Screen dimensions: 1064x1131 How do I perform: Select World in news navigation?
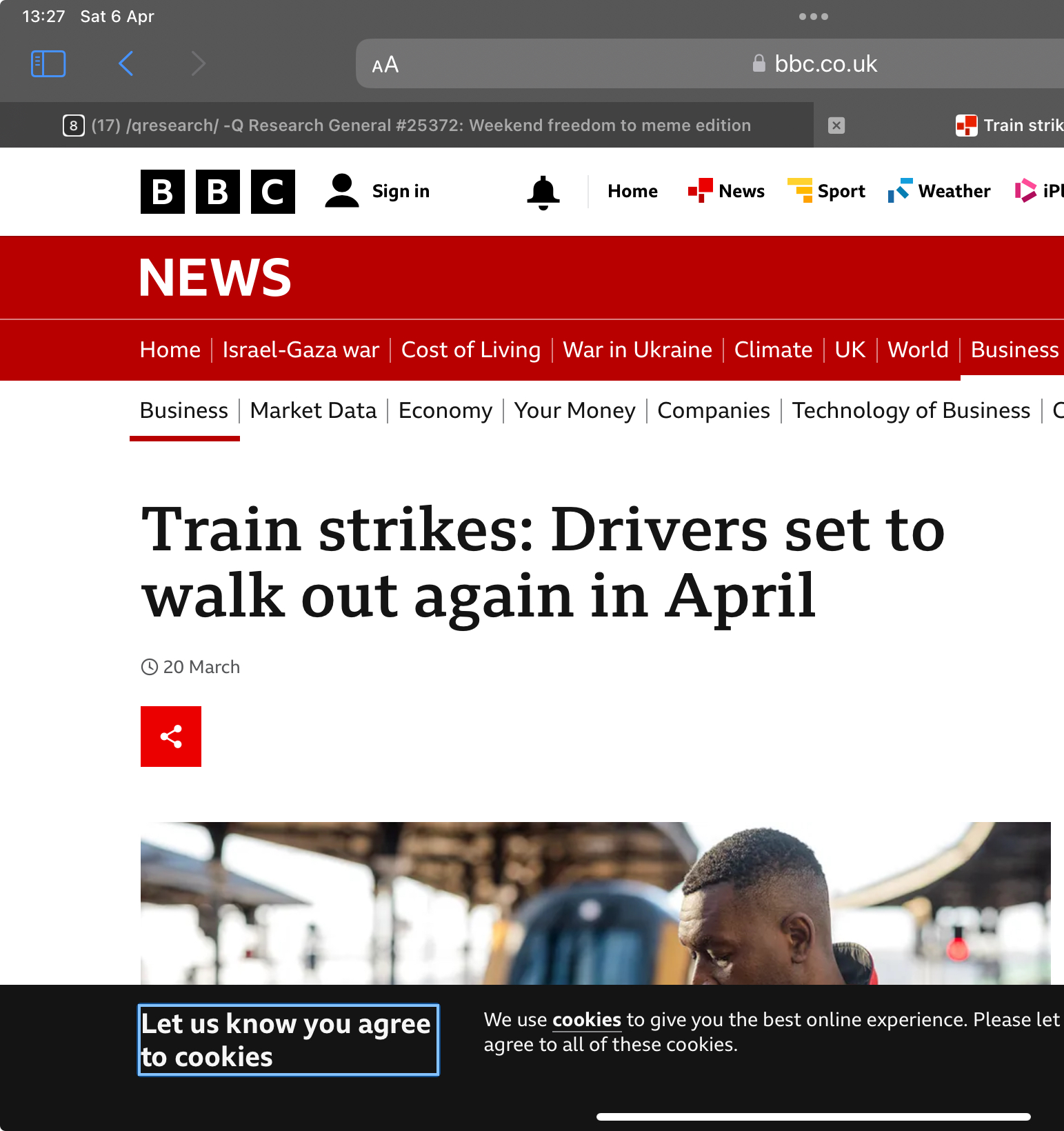tap(918, 350)
